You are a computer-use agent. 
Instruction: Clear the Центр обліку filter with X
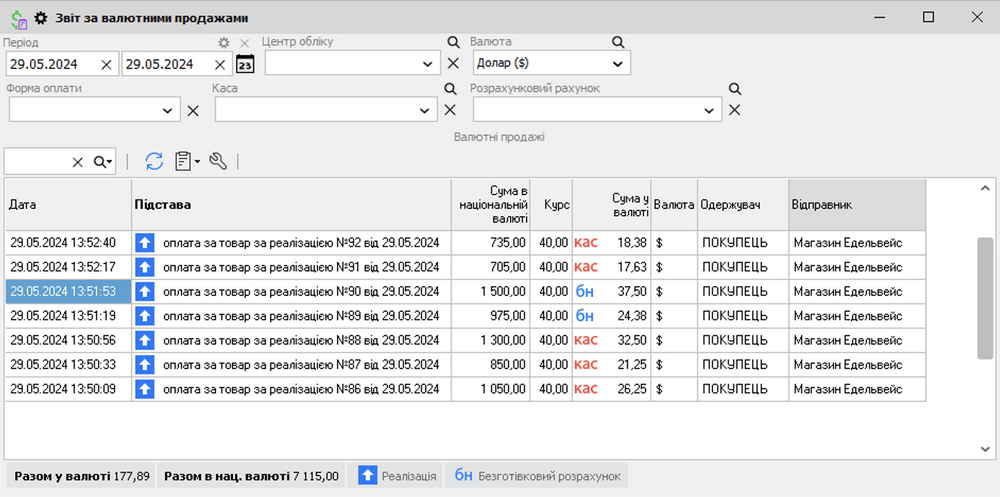(x=453, y=64)
